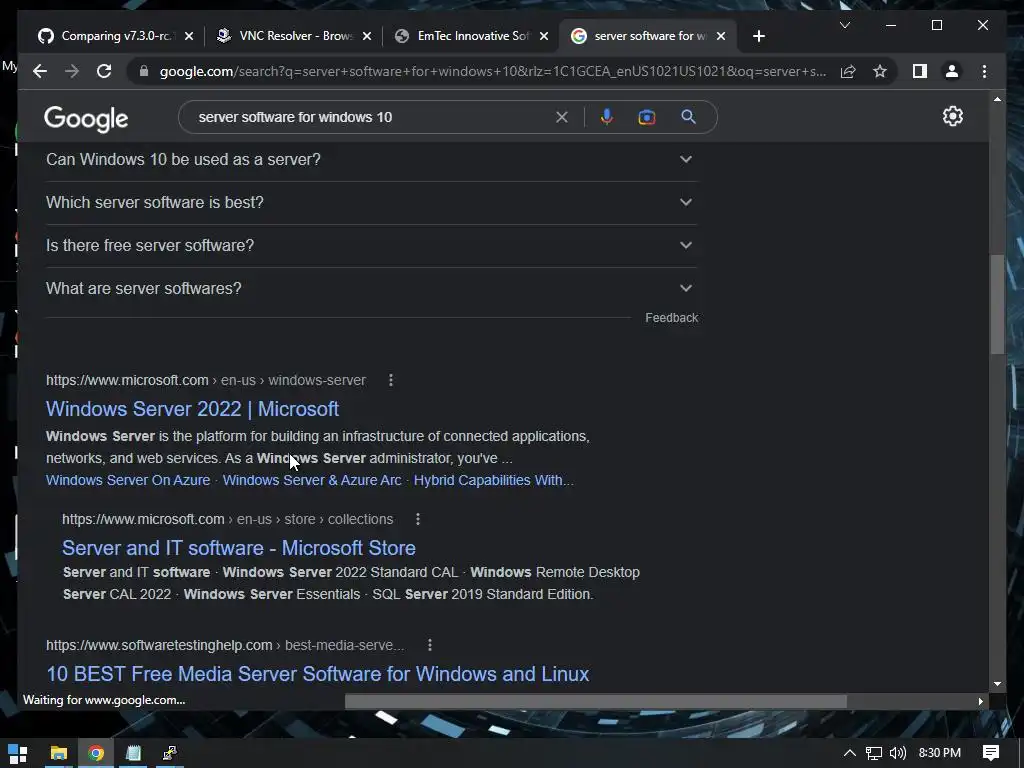Expand 'Which server software is best?'
This screenshot has height=768, width=1024.
click(x=371, y=202)
